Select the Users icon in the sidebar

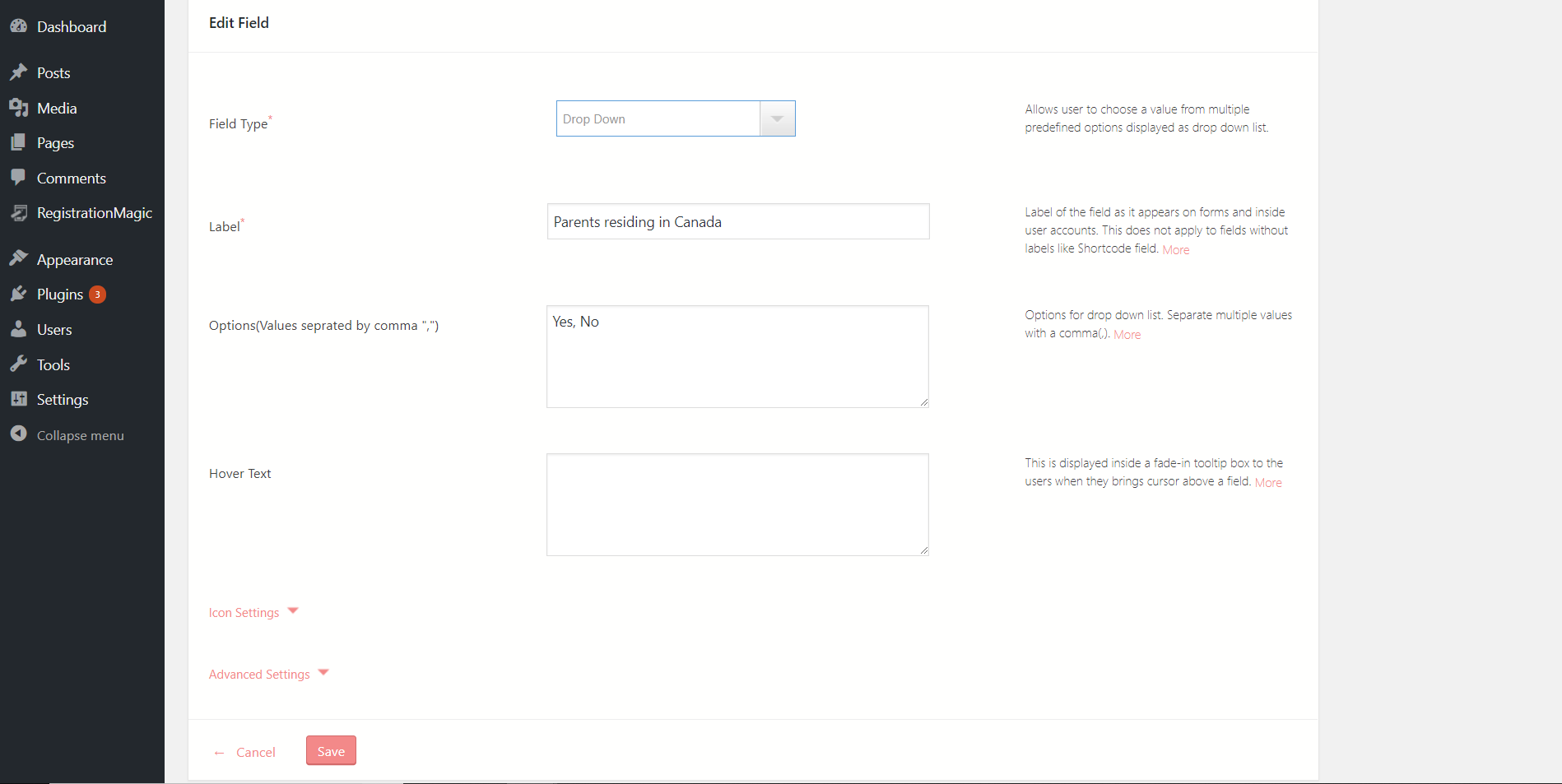tap(20, 329)
